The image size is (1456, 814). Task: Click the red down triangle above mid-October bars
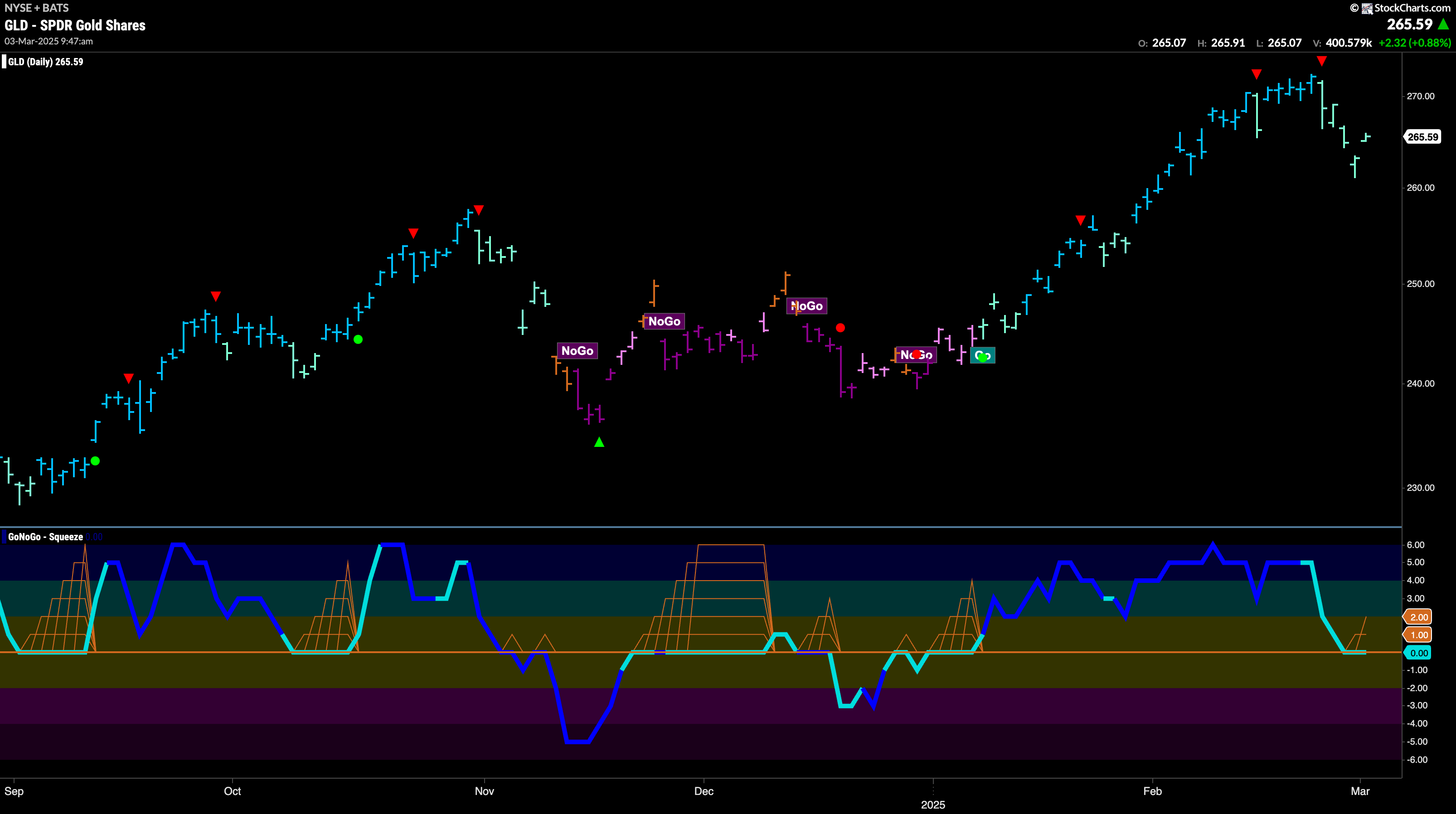[x=413, y=233]
